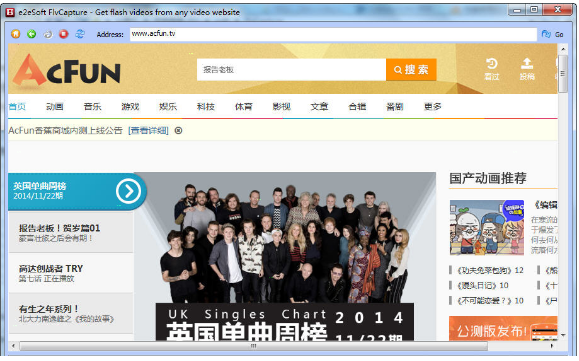Dismiss the announcement with circled X
579x361 pixels.
[x=178, y=131]
